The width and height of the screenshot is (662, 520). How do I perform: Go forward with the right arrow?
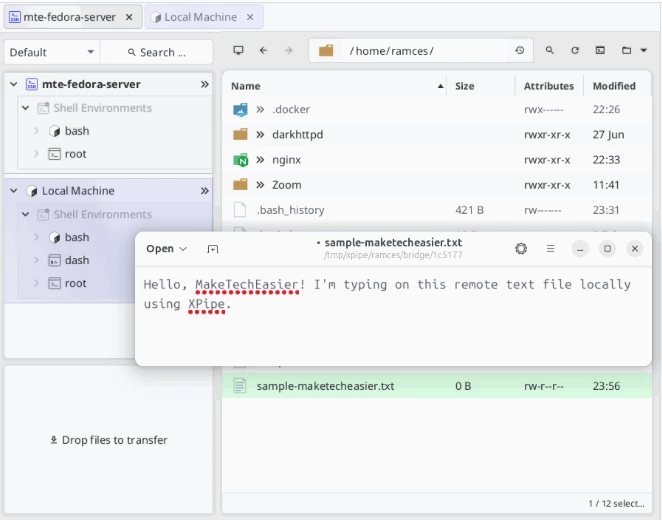tap(289, 51)
